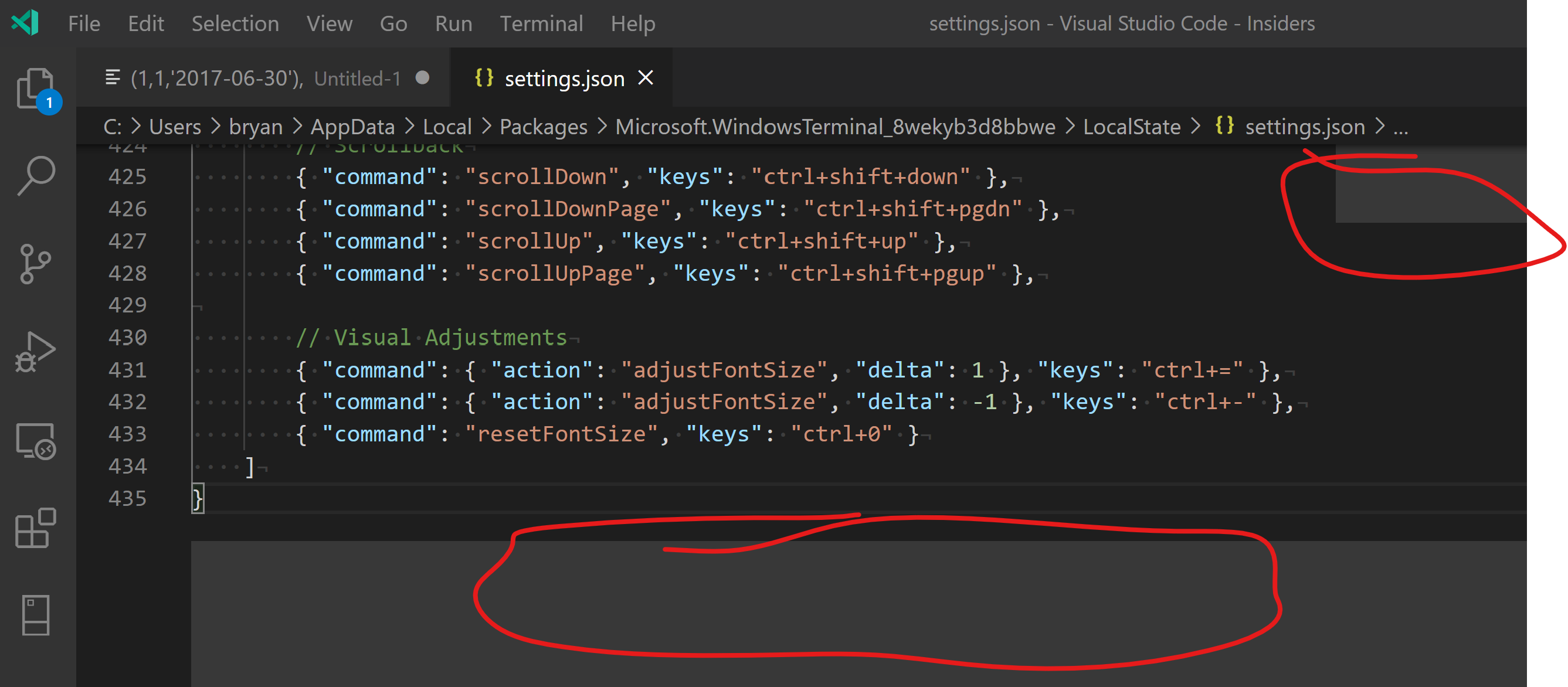Screen dimensions: 1568x687
Task: Open the File menu
Action: point(84,23)
